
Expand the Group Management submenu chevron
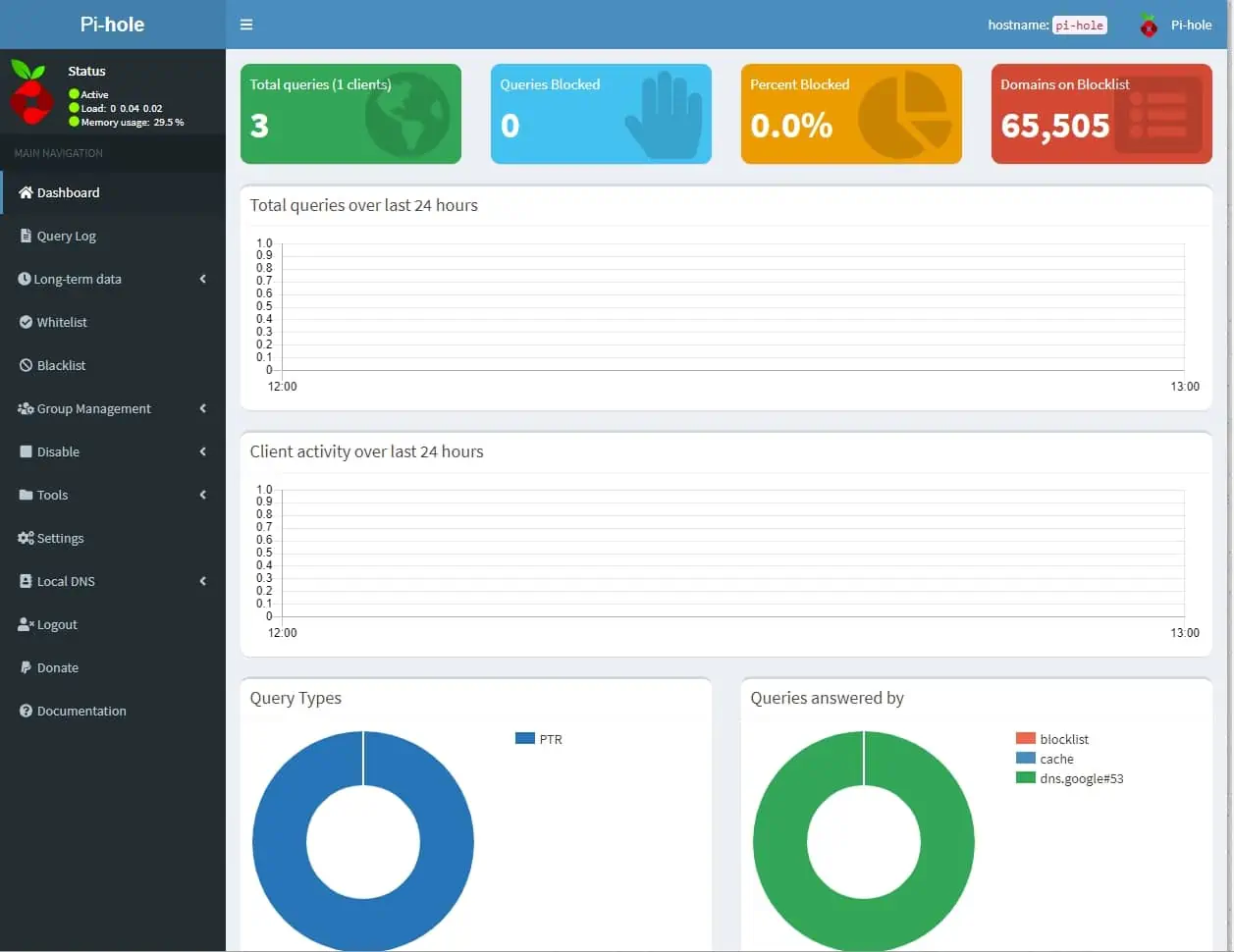point(203,408)
